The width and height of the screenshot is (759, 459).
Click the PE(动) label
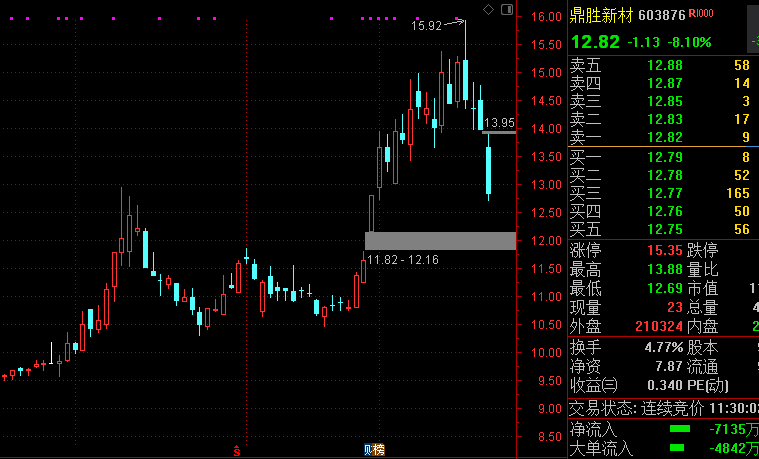click(708, 385)
